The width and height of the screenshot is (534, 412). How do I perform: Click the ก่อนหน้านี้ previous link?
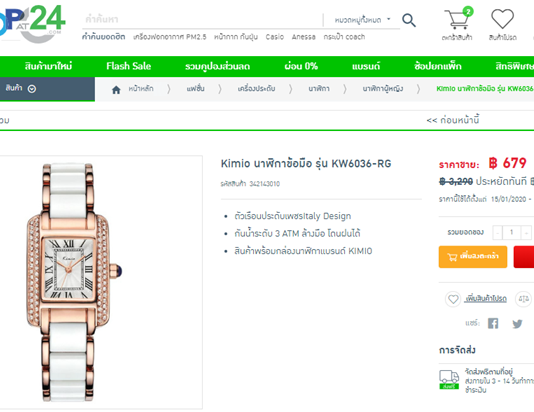(x=453, y=120)
